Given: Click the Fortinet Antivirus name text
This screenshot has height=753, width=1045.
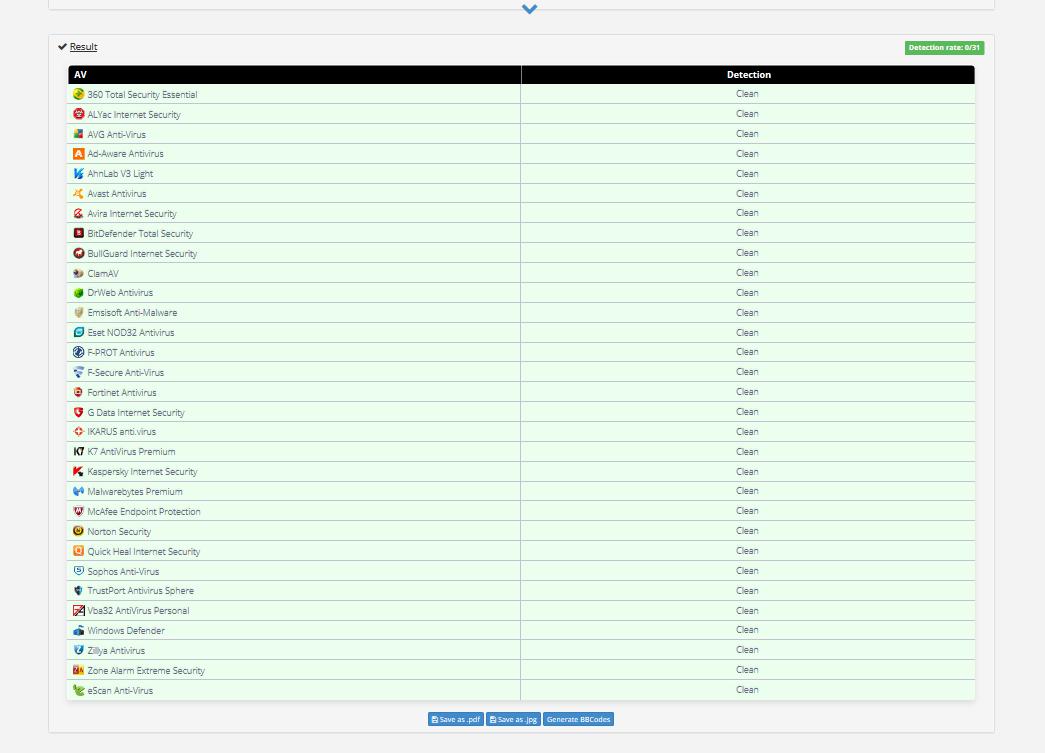Looking at the screenshot, I should coord(122,392).
